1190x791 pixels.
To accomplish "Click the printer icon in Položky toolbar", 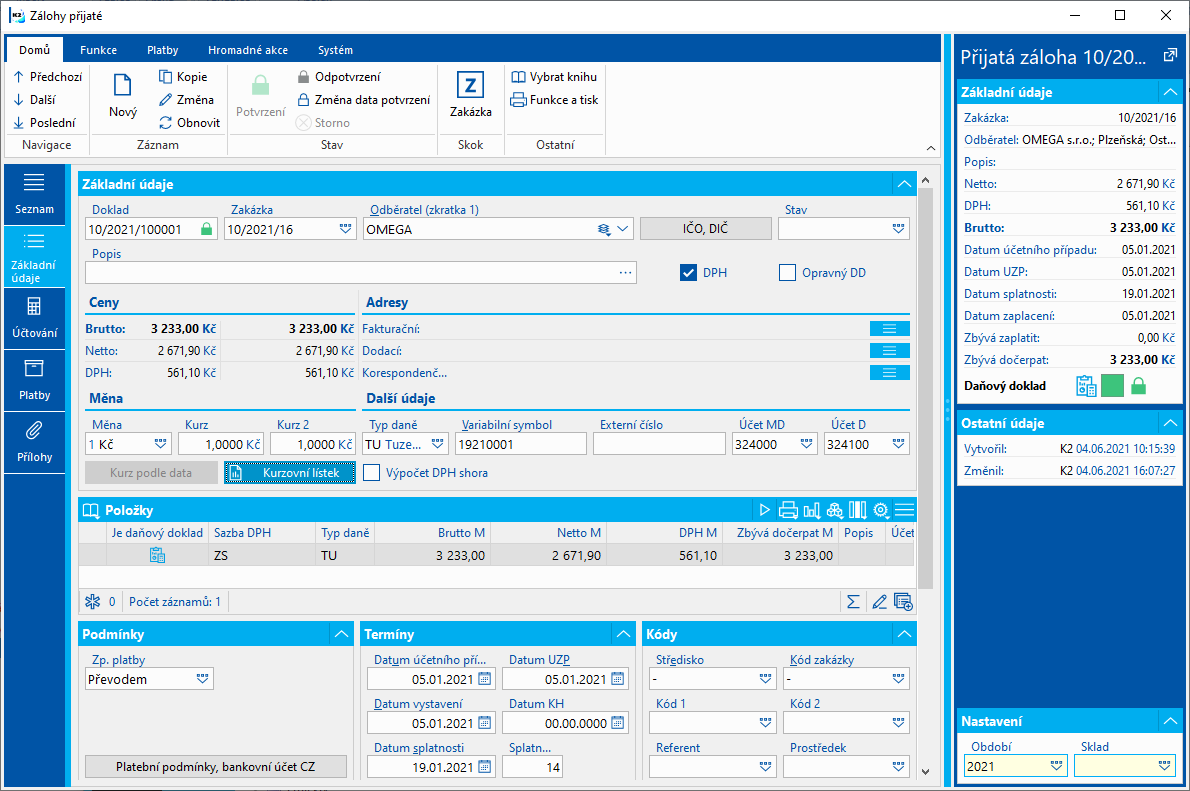I will [x=789, y=510].
